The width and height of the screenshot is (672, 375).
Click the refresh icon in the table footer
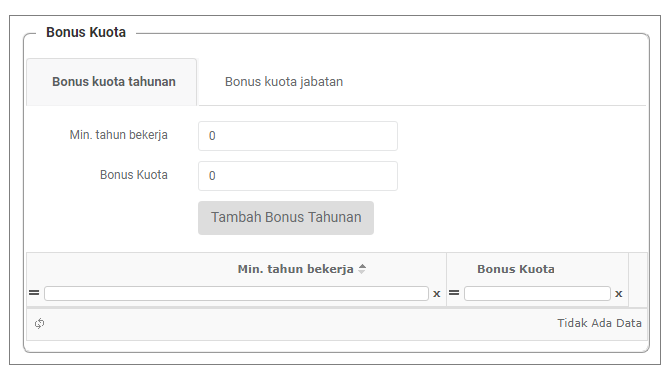pos(39,324)
